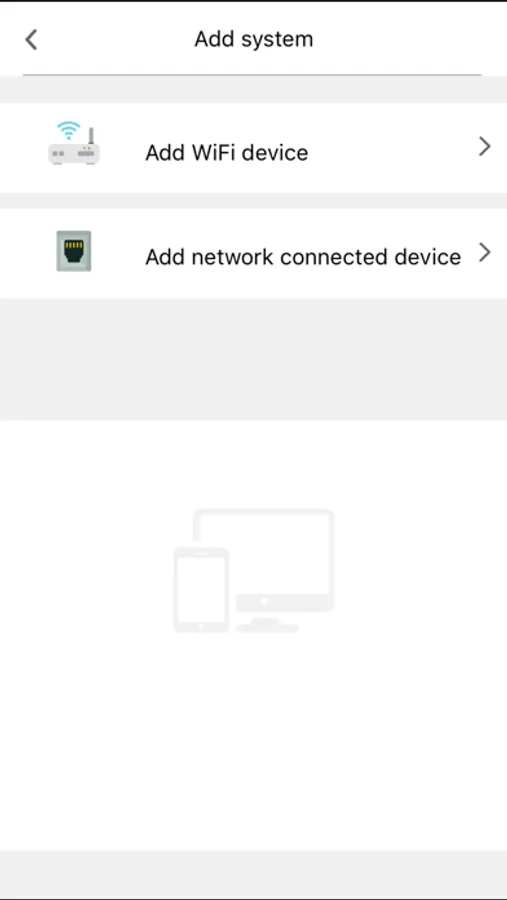Viewport: 507px width, 900px height.
Task: Tap the gray strip between the two rows
Action: 253,201
